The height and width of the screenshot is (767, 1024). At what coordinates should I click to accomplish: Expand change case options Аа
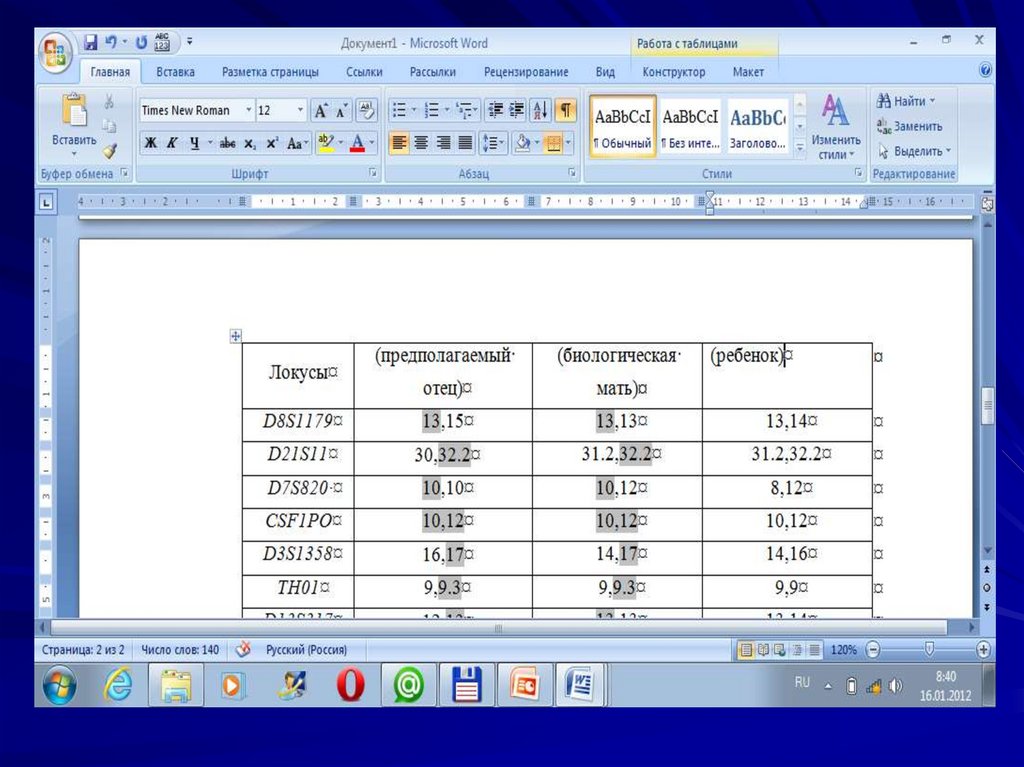click(x=296, y=143)
